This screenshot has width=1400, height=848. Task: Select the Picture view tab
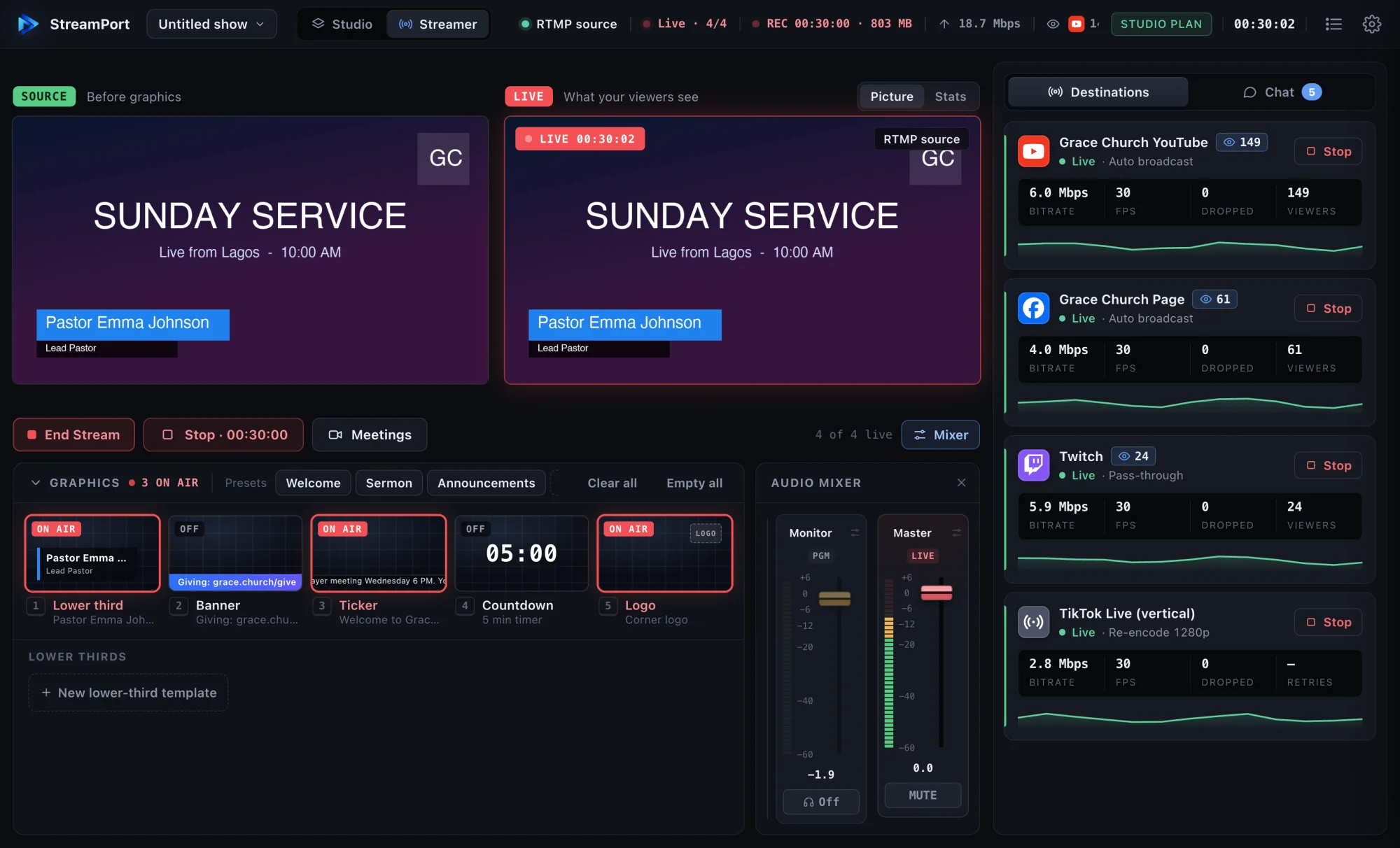(x=891, y=97)
